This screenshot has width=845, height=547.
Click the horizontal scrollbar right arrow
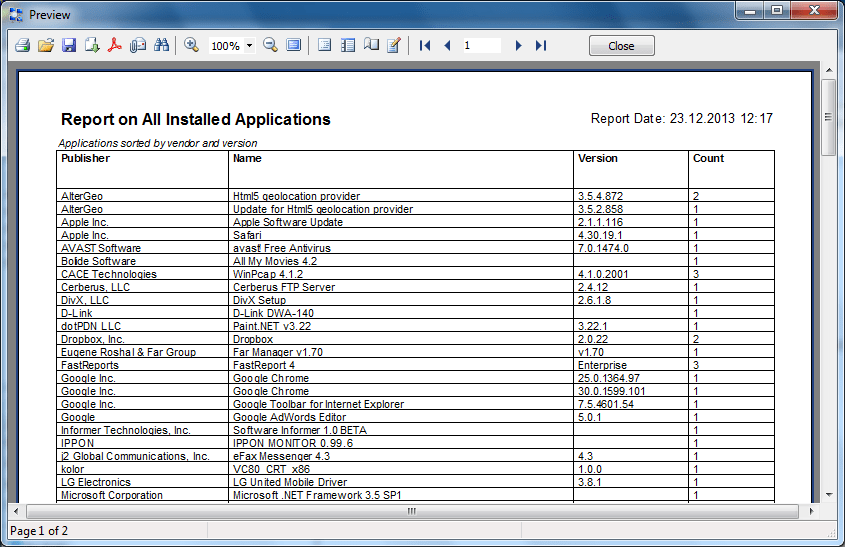pos(812,511)
